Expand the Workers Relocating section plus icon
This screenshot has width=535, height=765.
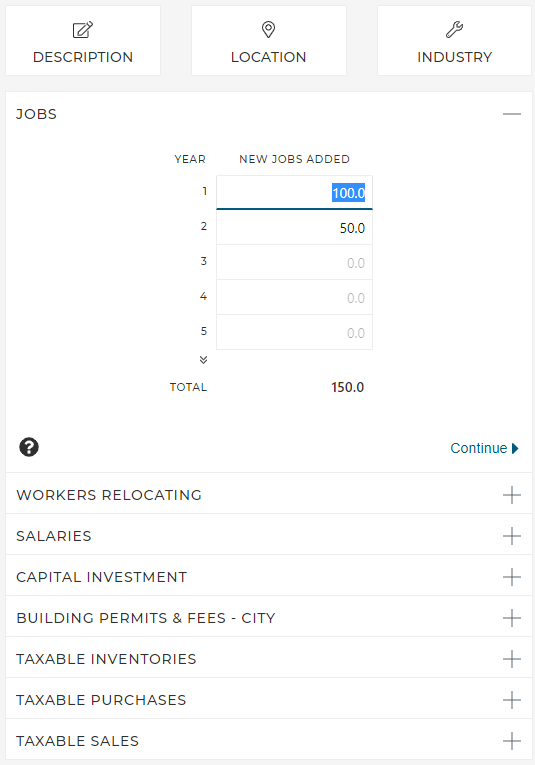(x=512, y=495)
